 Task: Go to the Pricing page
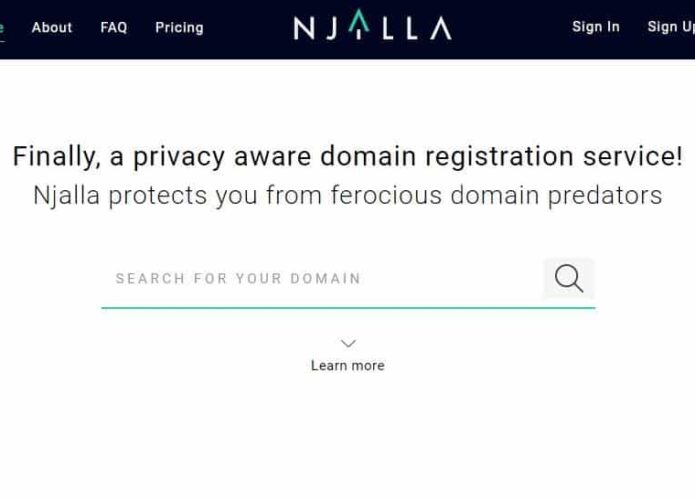180,28
